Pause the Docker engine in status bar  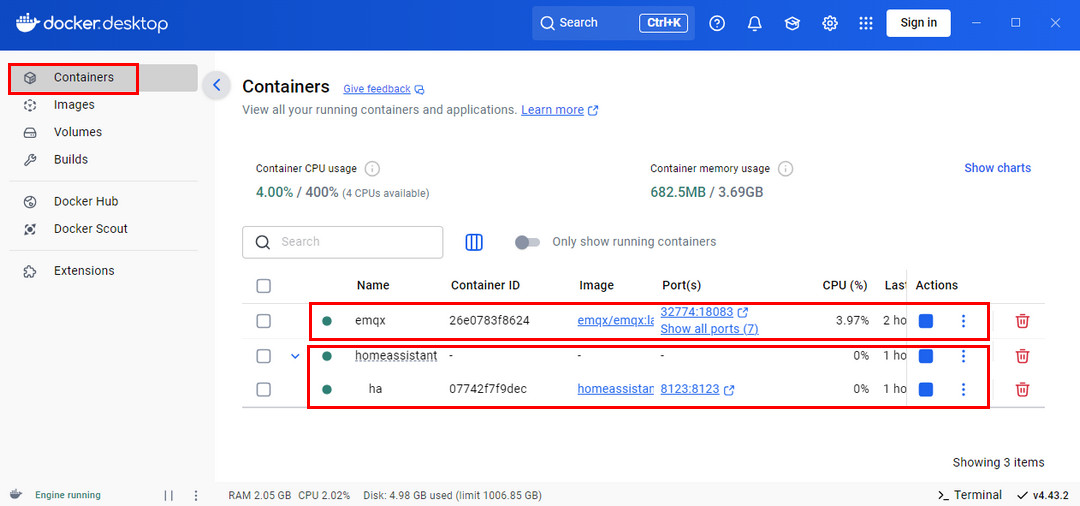tap(169, 495)
